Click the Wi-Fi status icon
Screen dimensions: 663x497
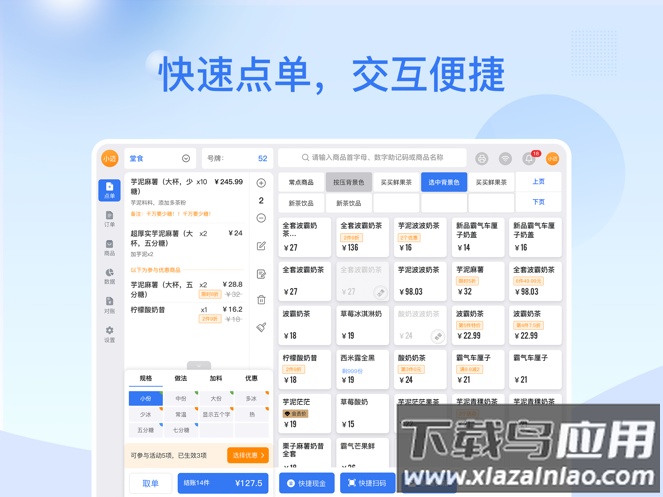pos(505,159)
